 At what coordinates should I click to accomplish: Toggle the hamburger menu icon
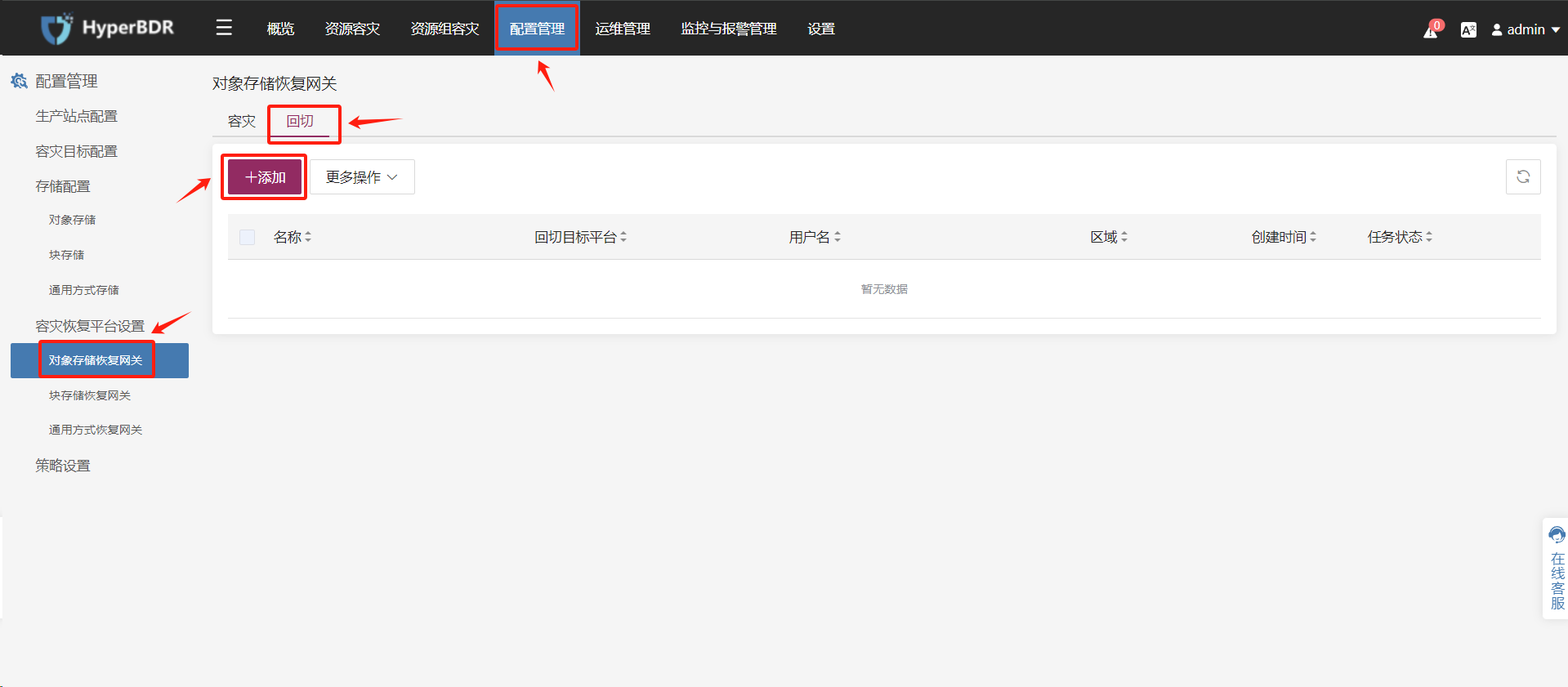click(x=224, y=28)
